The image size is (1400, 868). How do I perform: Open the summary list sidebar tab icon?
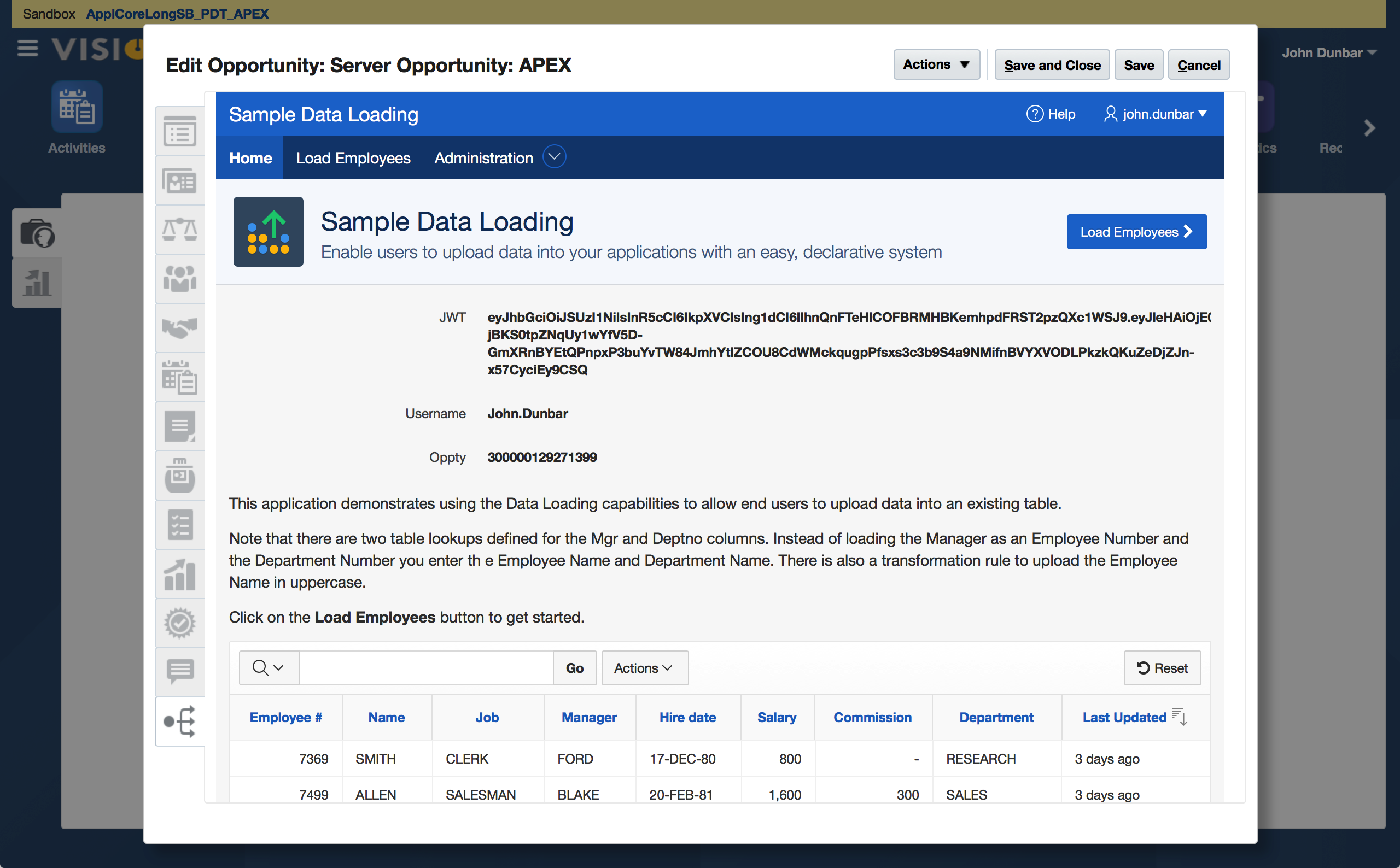(x=180, y=132)
